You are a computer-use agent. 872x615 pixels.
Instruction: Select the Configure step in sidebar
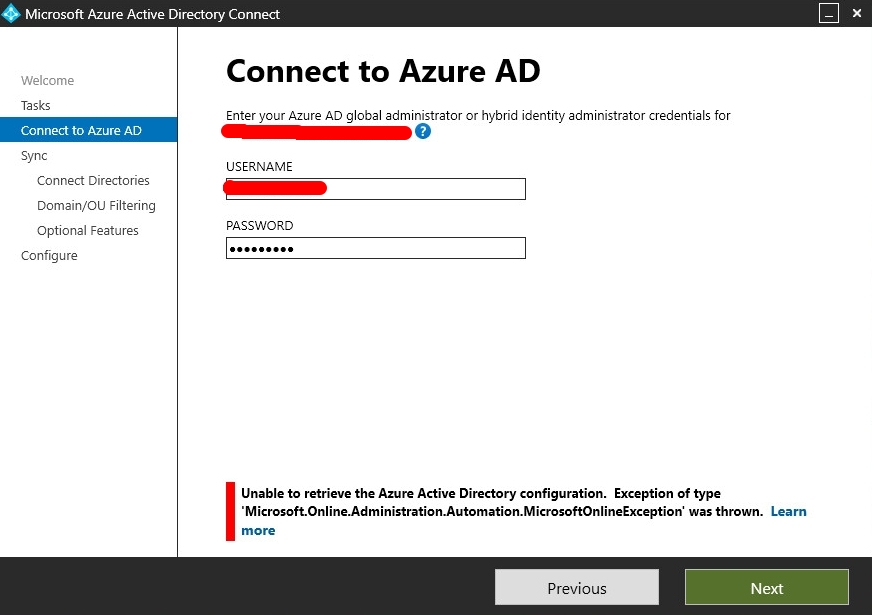click(x=49, y=256)
